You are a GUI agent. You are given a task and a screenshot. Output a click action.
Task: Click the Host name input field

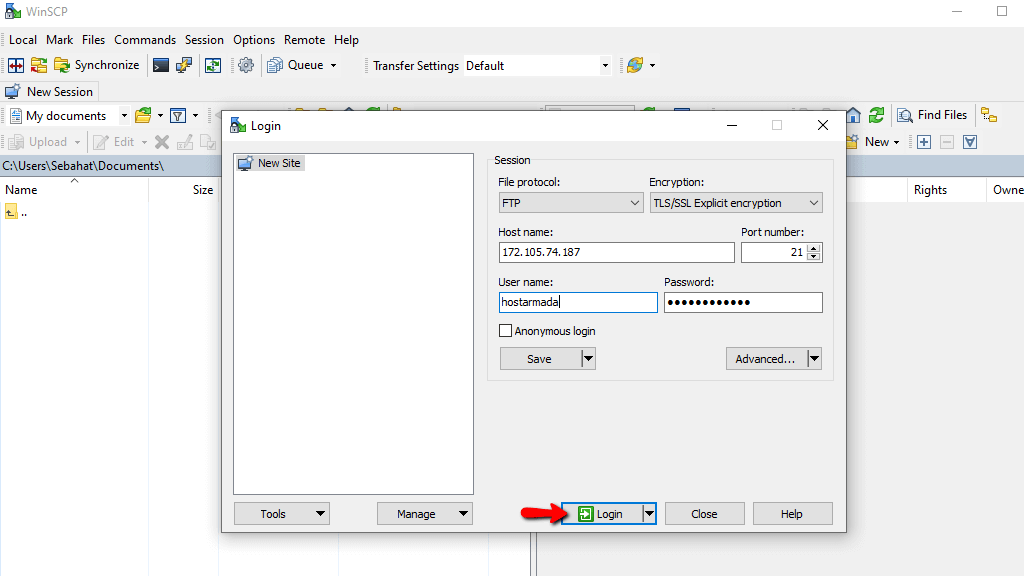coord(616,252)
